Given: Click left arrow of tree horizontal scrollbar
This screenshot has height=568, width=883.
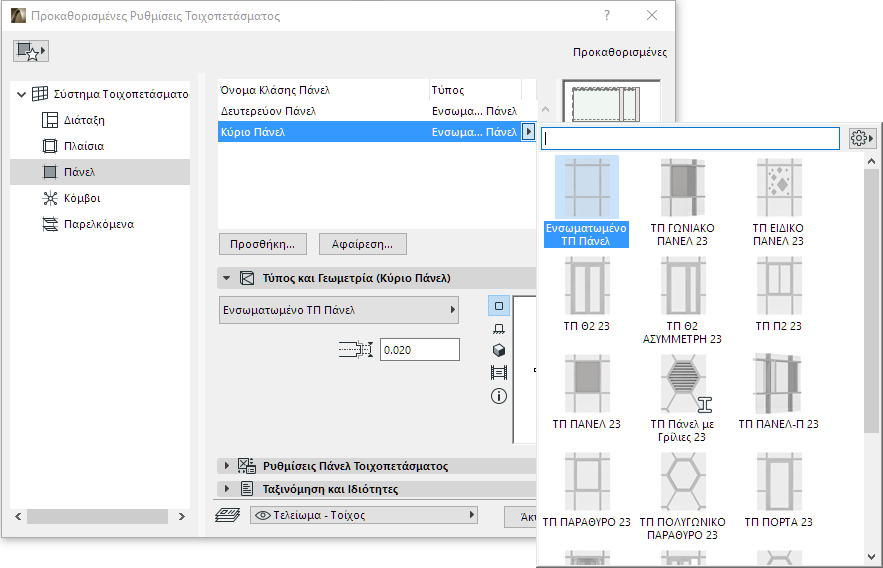Looking at the screenshot, I should [x=18, y=516].
